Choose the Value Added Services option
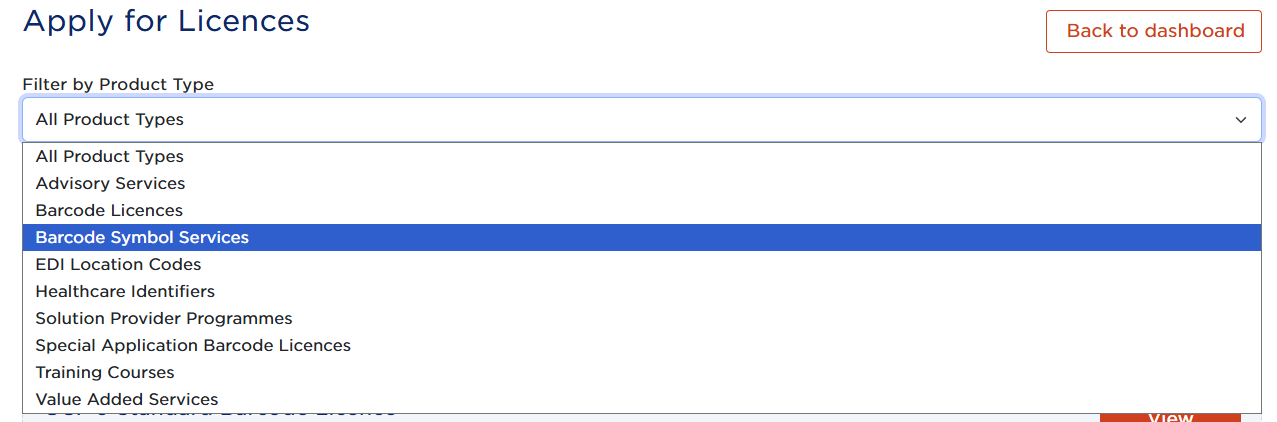This screenshot has width=1277, height=422. (x=127, y=400)
